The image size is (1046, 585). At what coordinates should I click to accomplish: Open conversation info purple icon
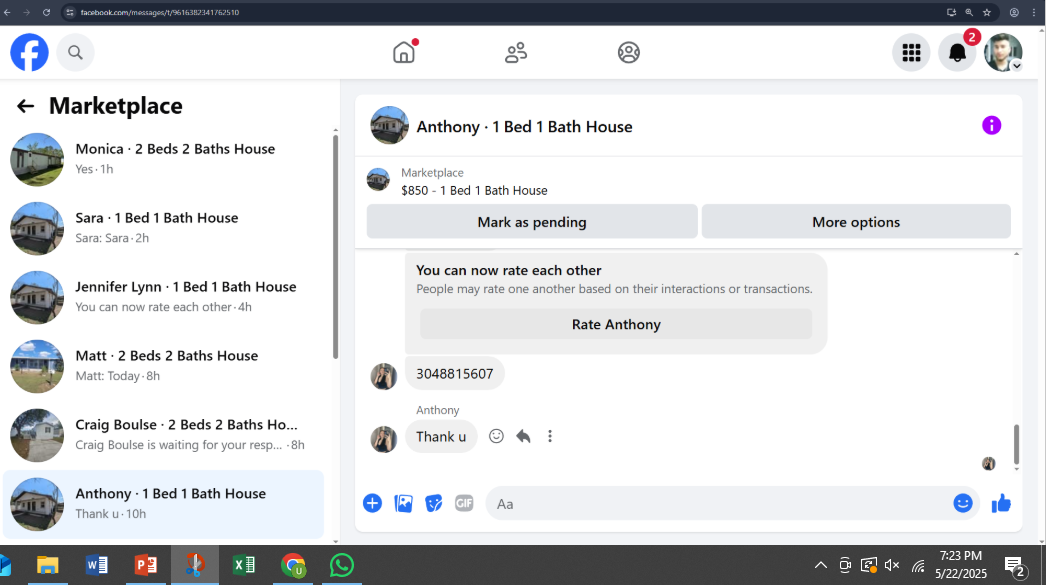[x=991, y=125]
